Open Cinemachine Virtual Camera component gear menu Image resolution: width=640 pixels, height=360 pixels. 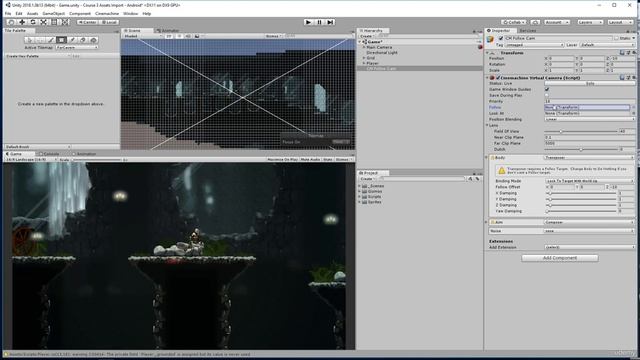634,78
